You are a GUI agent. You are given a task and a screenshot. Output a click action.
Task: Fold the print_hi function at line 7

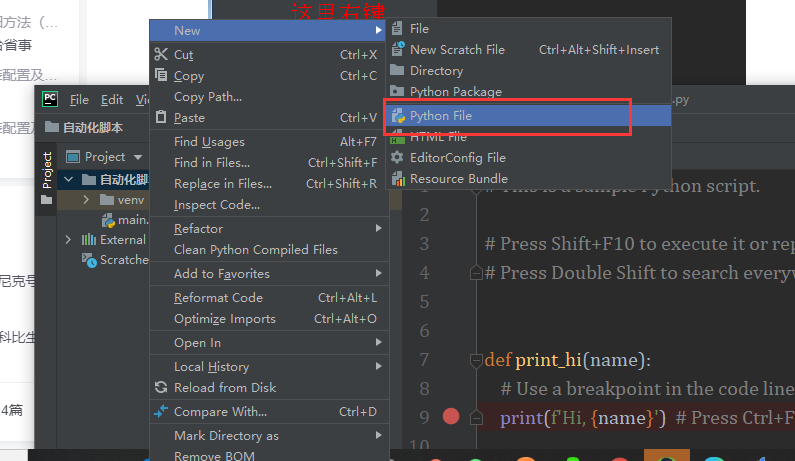pos(476,360)
